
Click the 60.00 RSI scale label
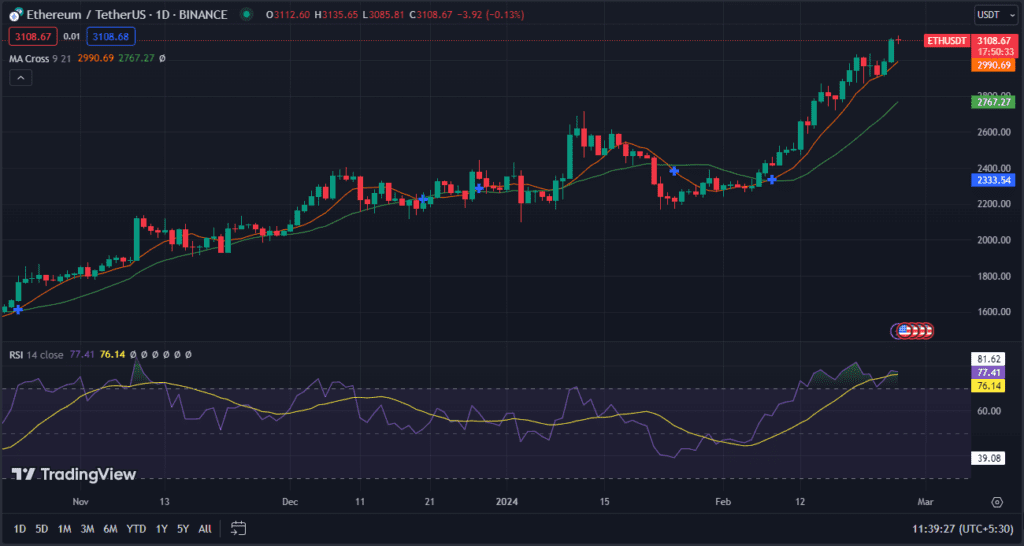pyautogui.click(x=991, y=411)
